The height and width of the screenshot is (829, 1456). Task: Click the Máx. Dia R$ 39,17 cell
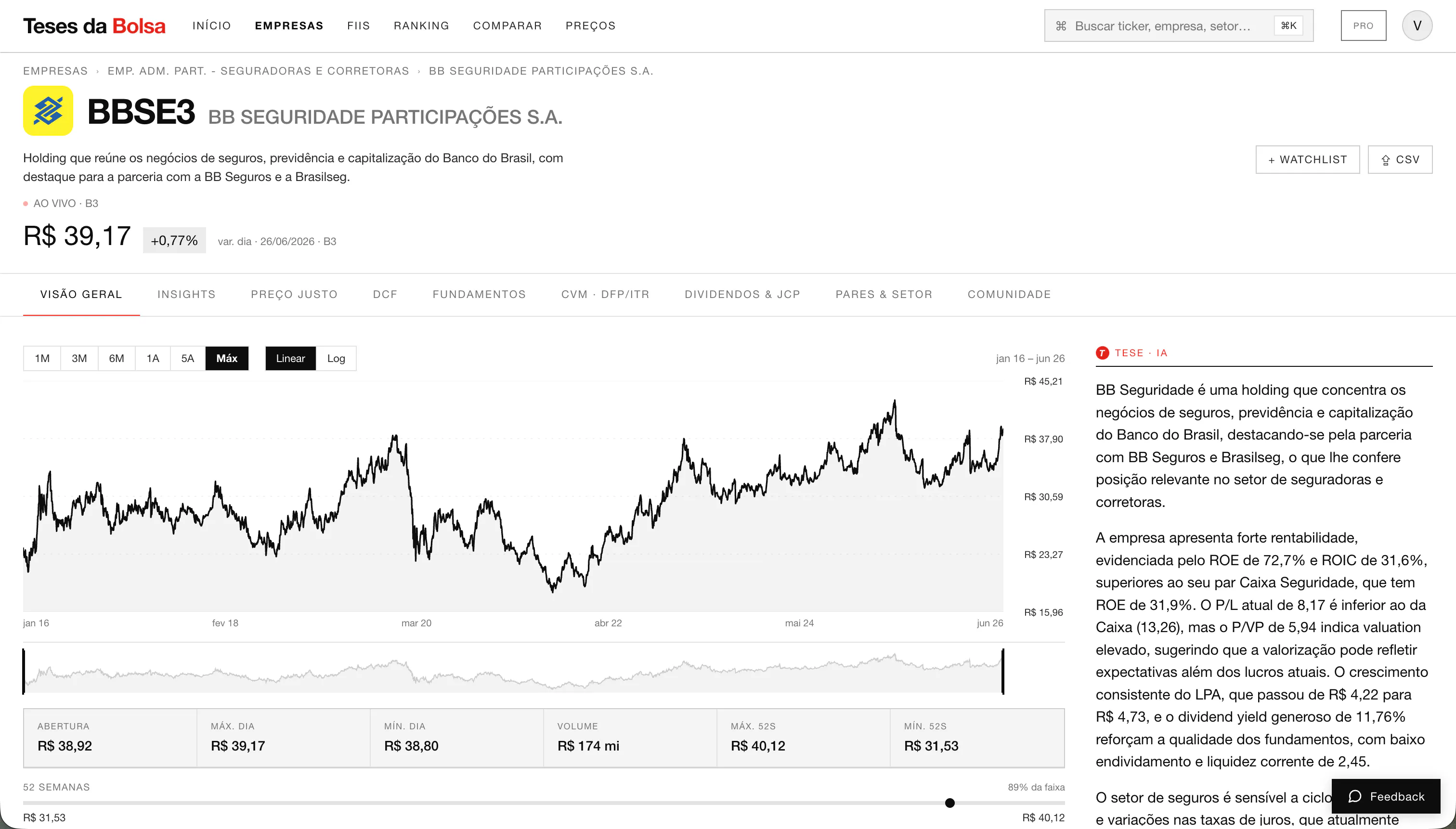coord(284,738)
